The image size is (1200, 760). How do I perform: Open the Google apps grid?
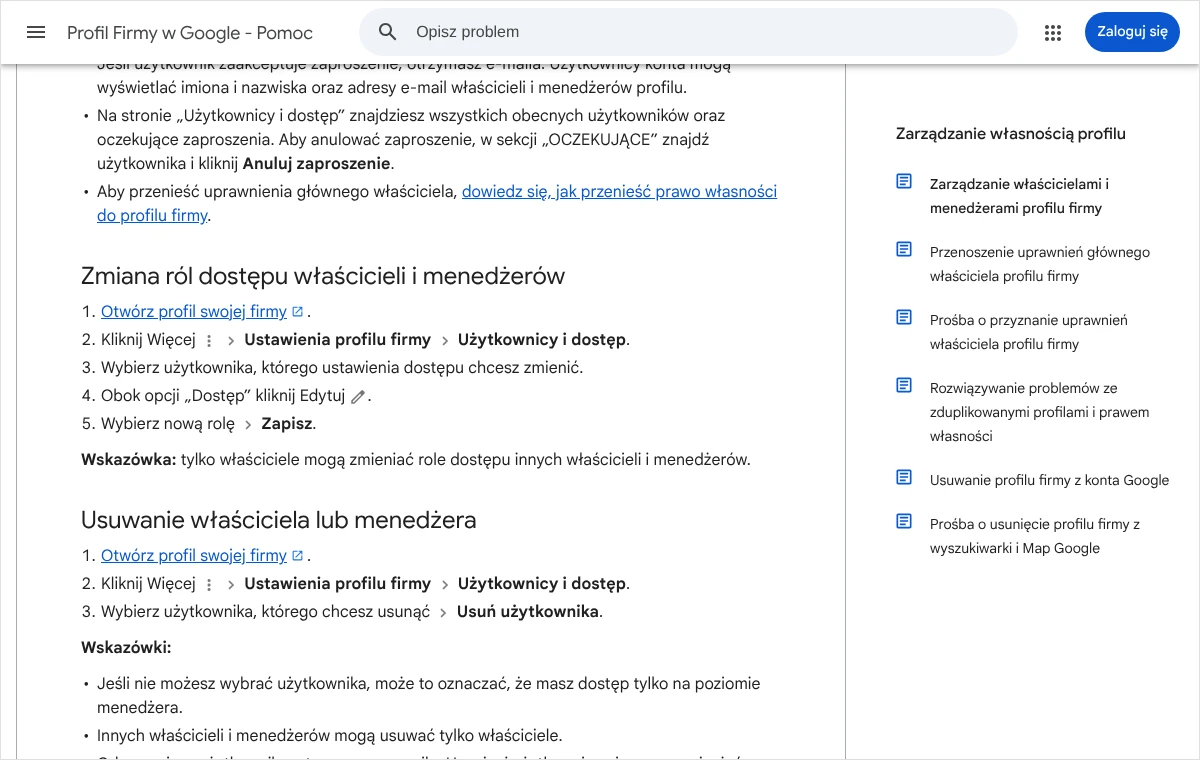(1053, 32)
